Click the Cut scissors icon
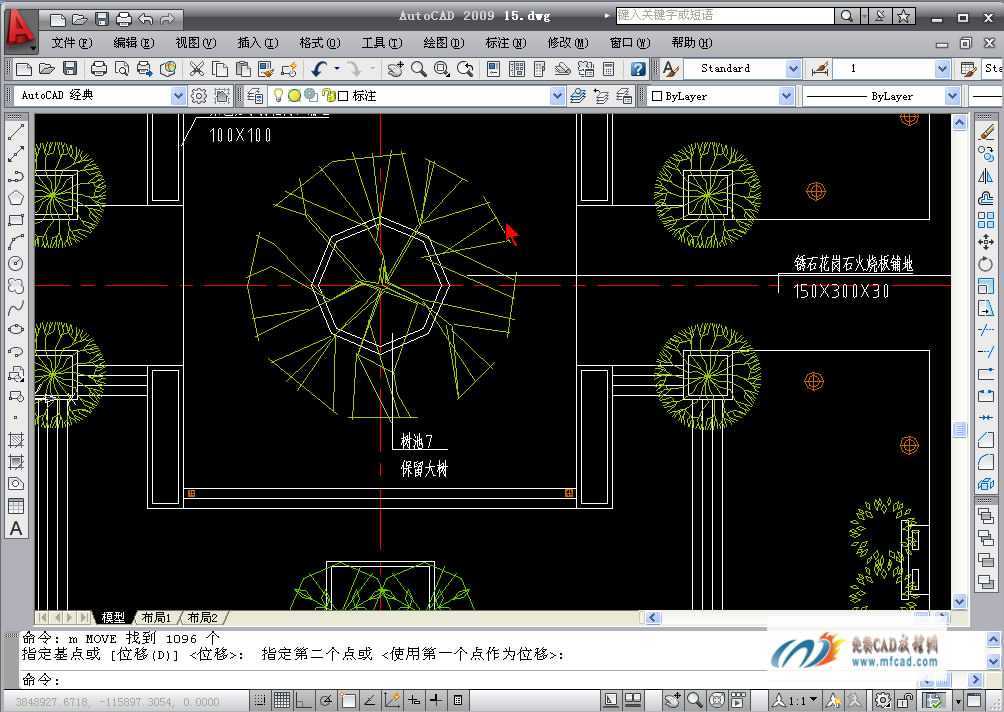The height and width of the screenshot is (712, 1004). click(197, 69)
